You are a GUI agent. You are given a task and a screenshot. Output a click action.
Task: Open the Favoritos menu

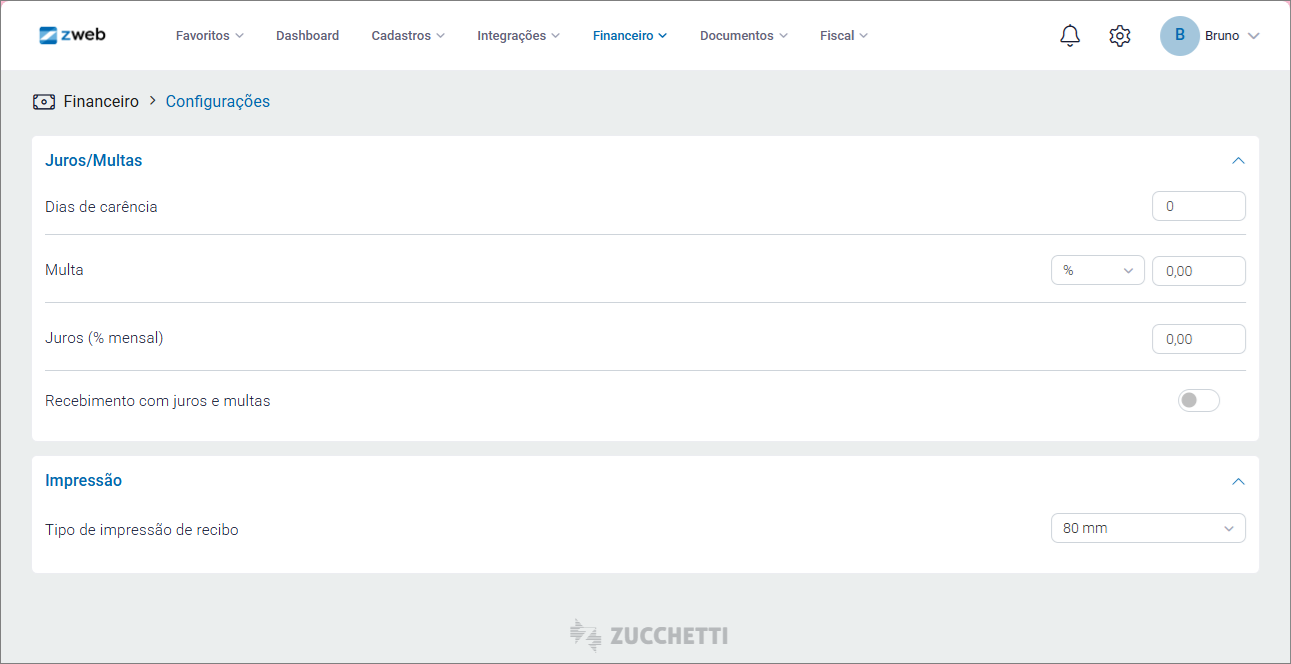pos(209,36)
